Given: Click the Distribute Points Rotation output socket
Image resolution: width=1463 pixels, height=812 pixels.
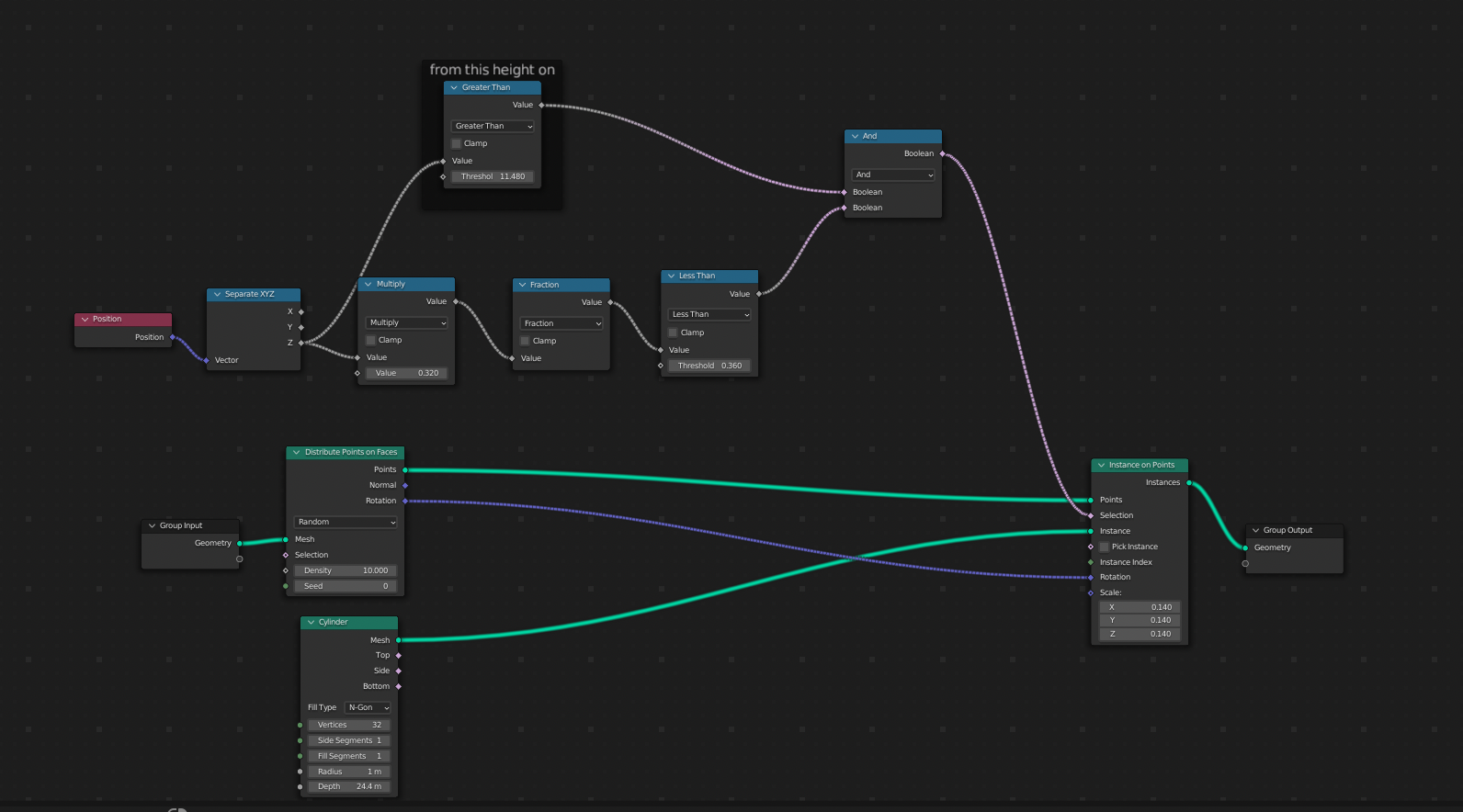Looking at the screenshot, I should tap(405, 502).
